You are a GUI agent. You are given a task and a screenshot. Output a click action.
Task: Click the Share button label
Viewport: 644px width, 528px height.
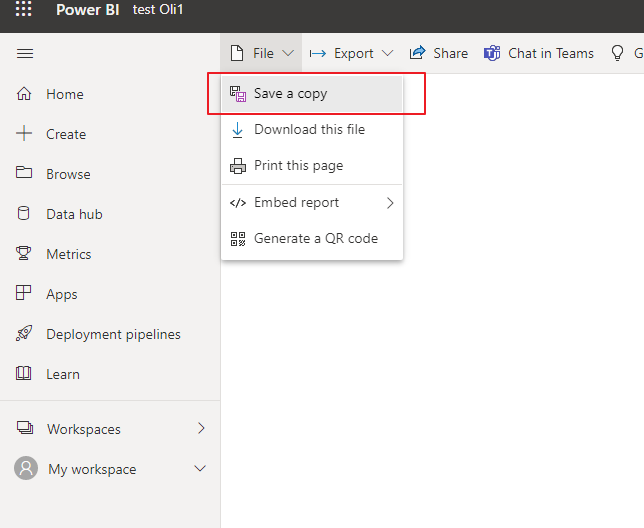click(451, 53)
